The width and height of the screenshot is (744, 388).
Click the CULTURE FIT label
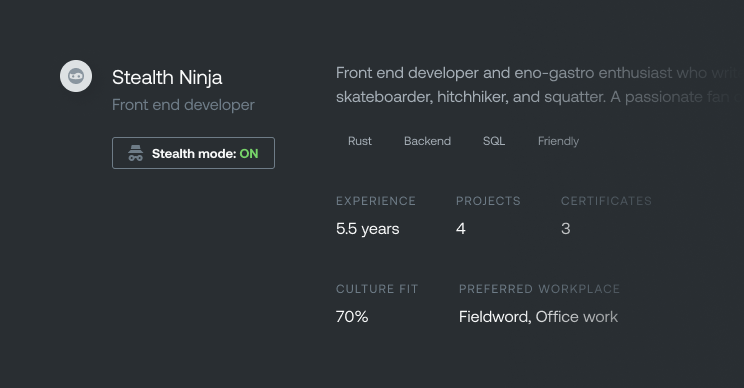click(x=377, y=289)
